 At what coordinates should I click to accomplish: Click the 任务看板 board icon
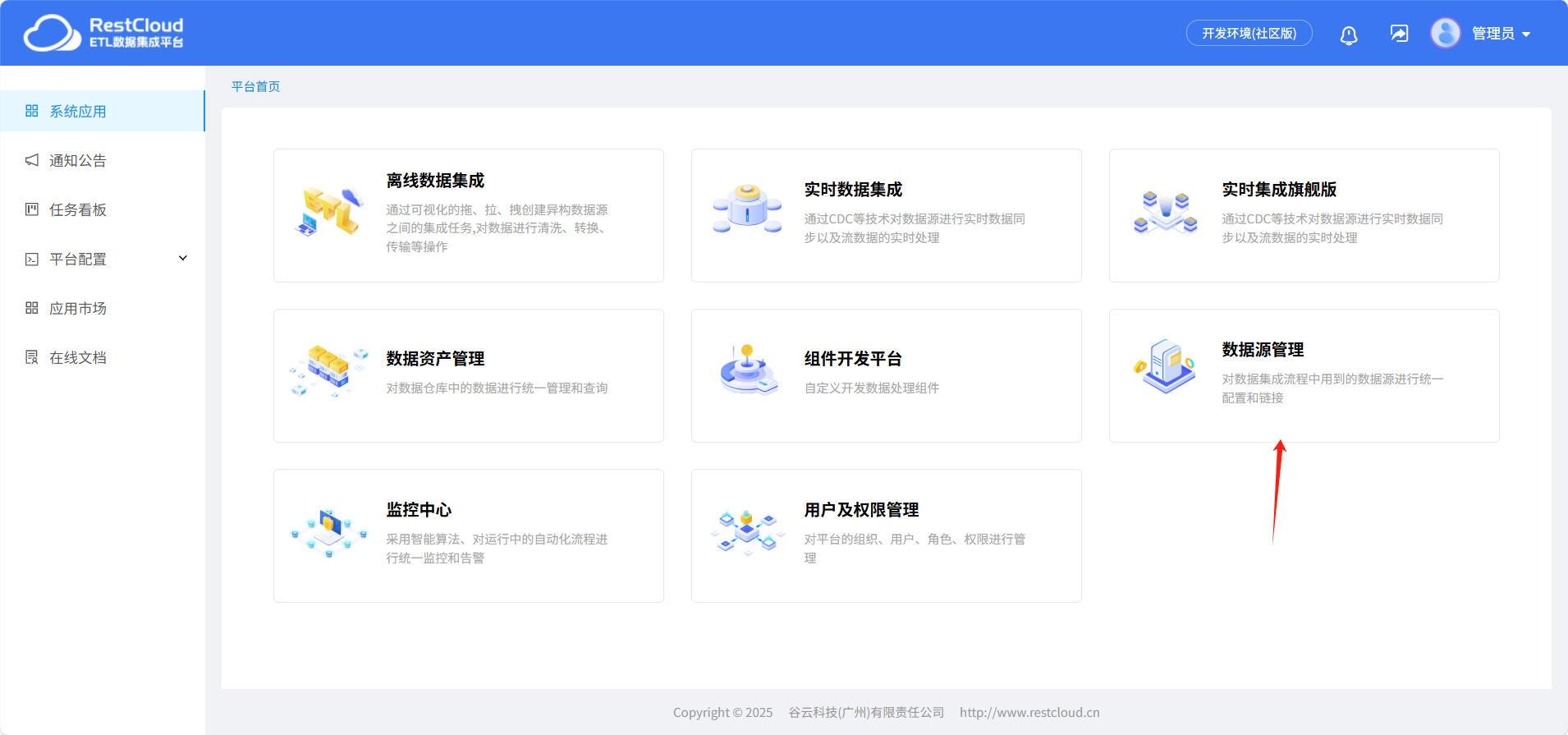pyautogui.click(x=32, y=209)
